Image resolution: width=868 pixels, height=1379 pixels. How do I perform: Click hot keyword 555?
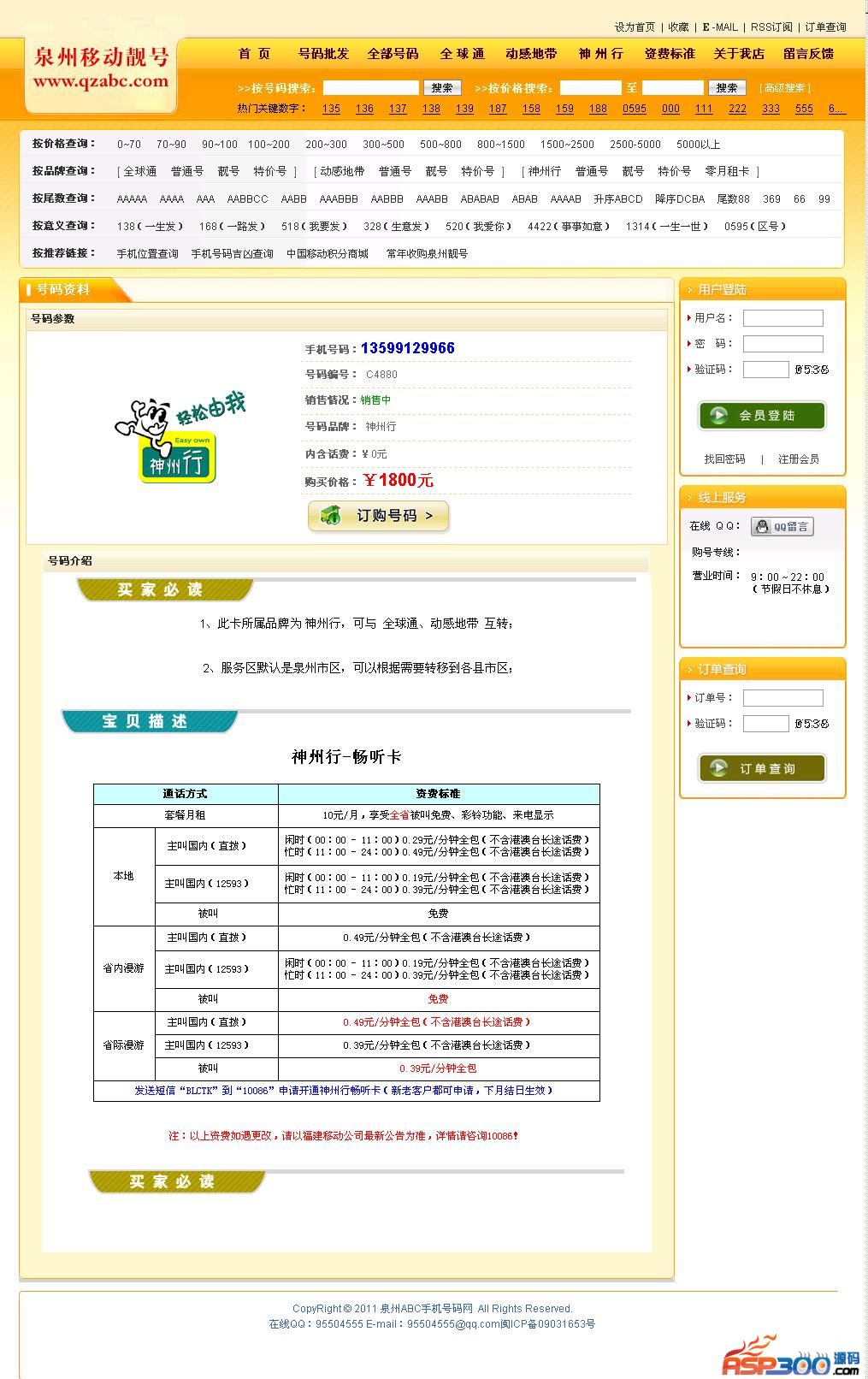(804, 109)
